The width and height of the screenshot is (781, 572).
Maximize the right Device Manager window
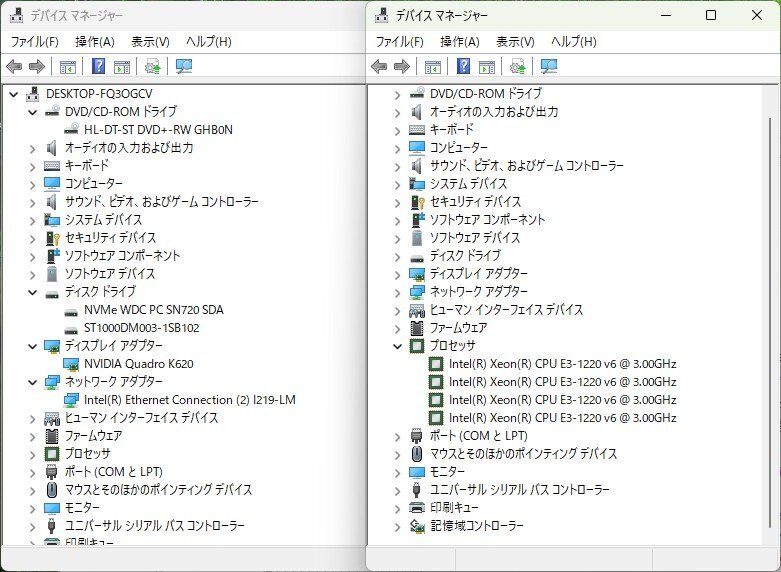click(711, 15)
